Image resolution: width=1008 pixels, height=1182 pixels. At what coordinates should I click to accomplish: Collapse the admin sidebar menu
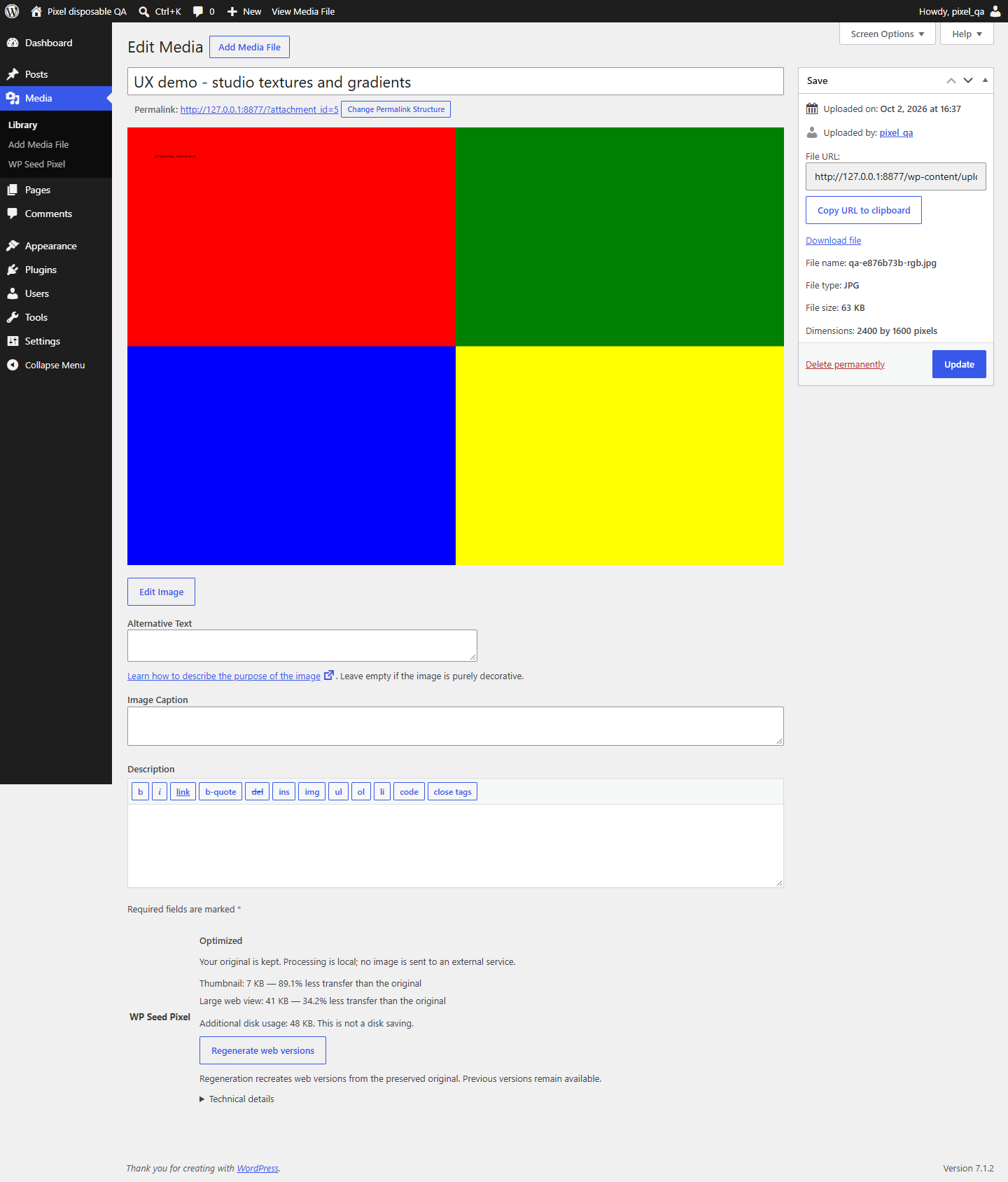[56, 365]
